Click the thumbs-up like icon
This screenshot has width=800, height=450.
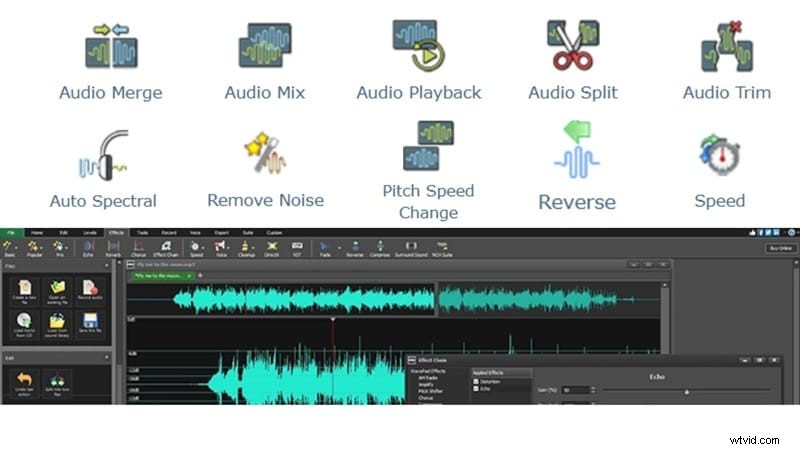(x=753, y=232)
